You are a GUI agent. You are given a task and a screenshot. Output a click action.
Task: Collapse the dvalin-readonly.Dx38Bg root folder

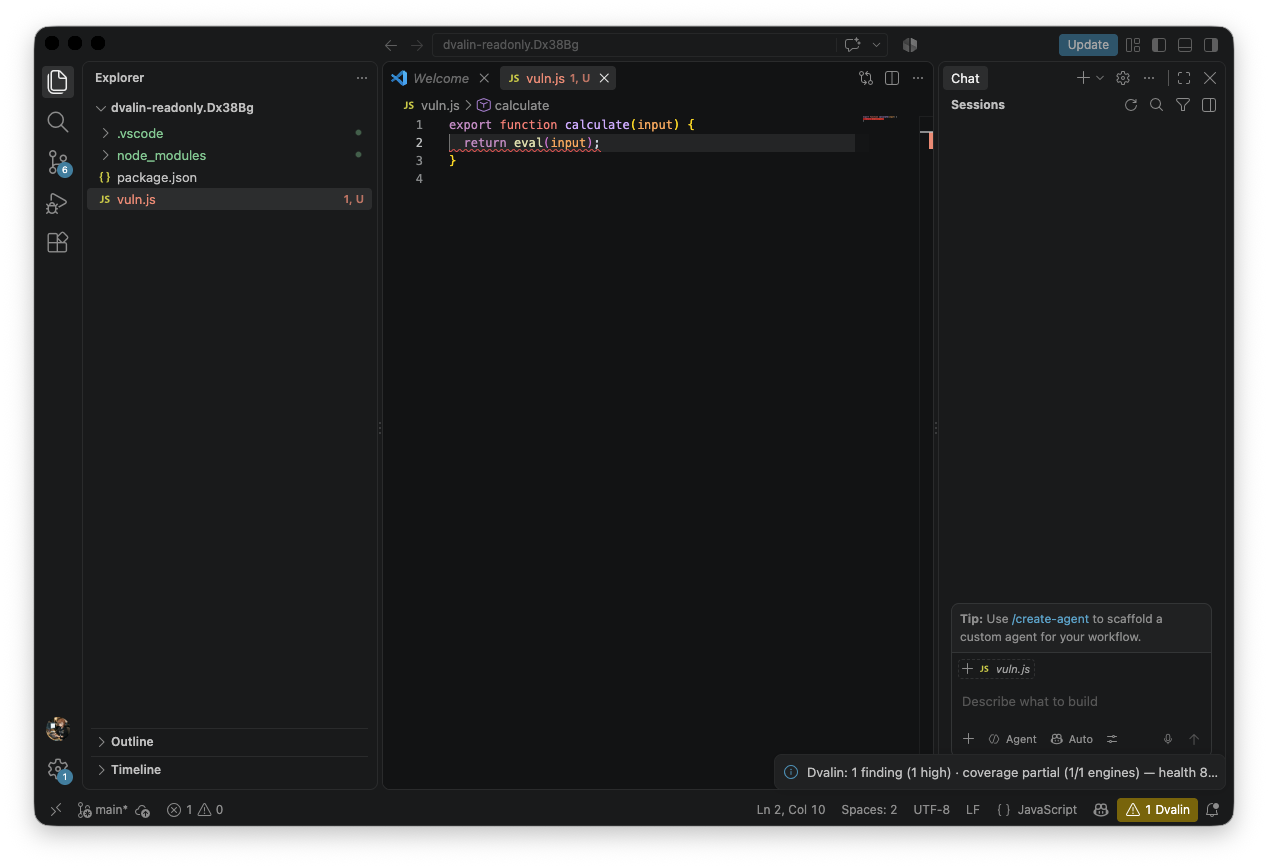point(229,108)
